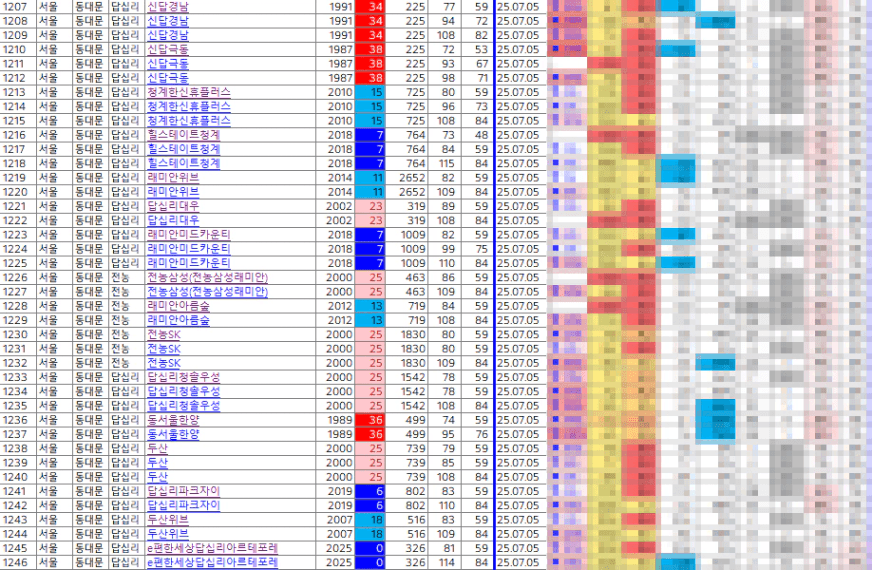The height and width of the screenshot is (570, 872).
Task: Click 동대문 cell in row 1213
Action: point(90,92)
